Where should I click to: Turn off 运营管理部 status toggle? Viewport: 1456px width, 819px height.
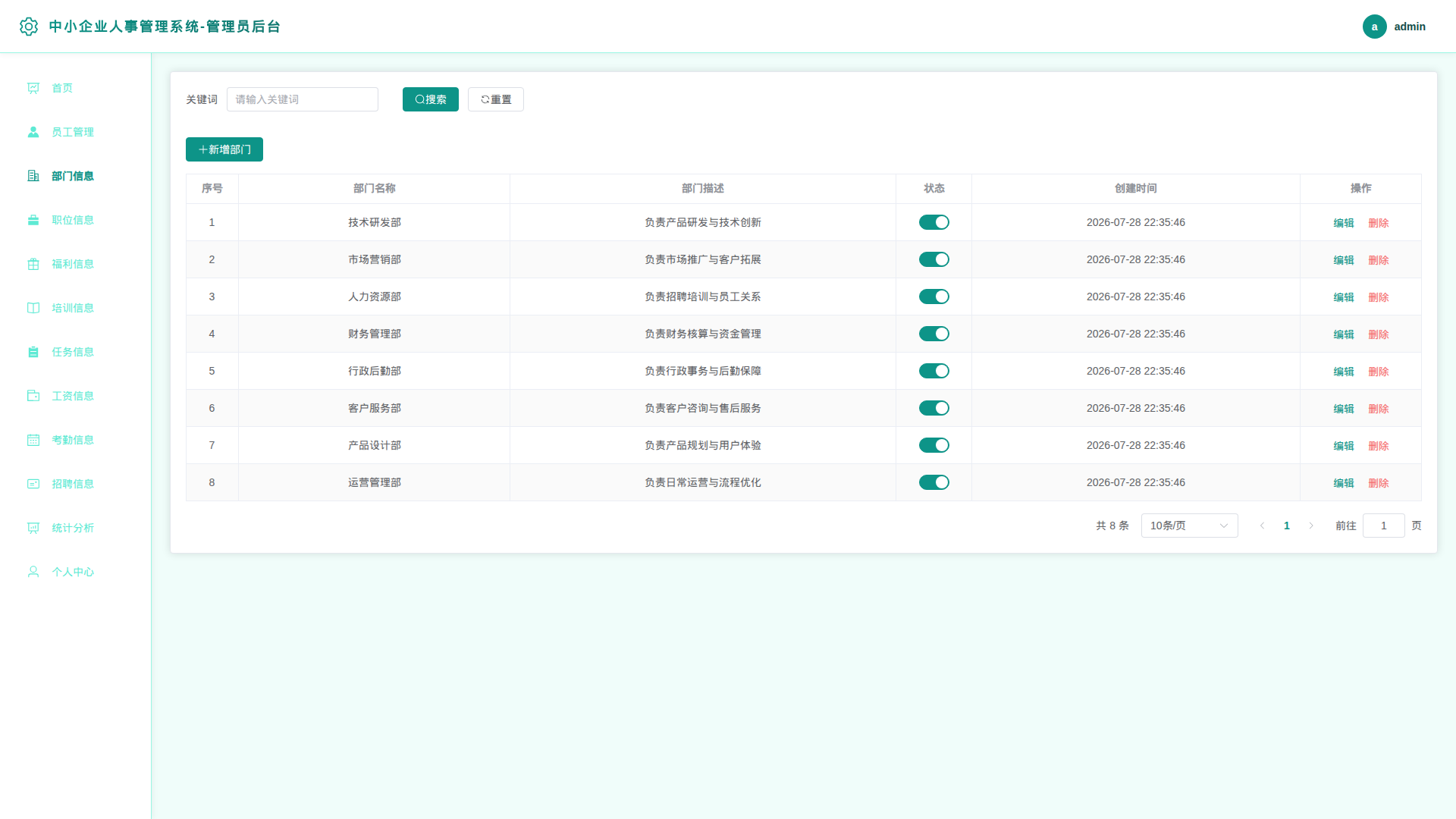(934, 482)
